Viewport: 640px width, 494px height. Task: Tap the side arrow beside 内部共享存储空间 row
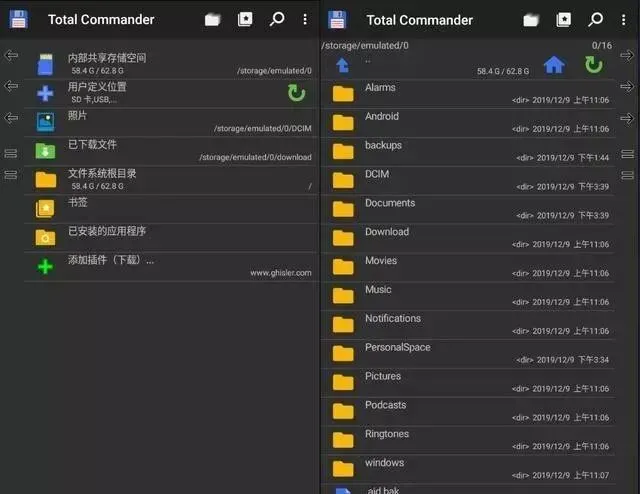tap(11, 55)
